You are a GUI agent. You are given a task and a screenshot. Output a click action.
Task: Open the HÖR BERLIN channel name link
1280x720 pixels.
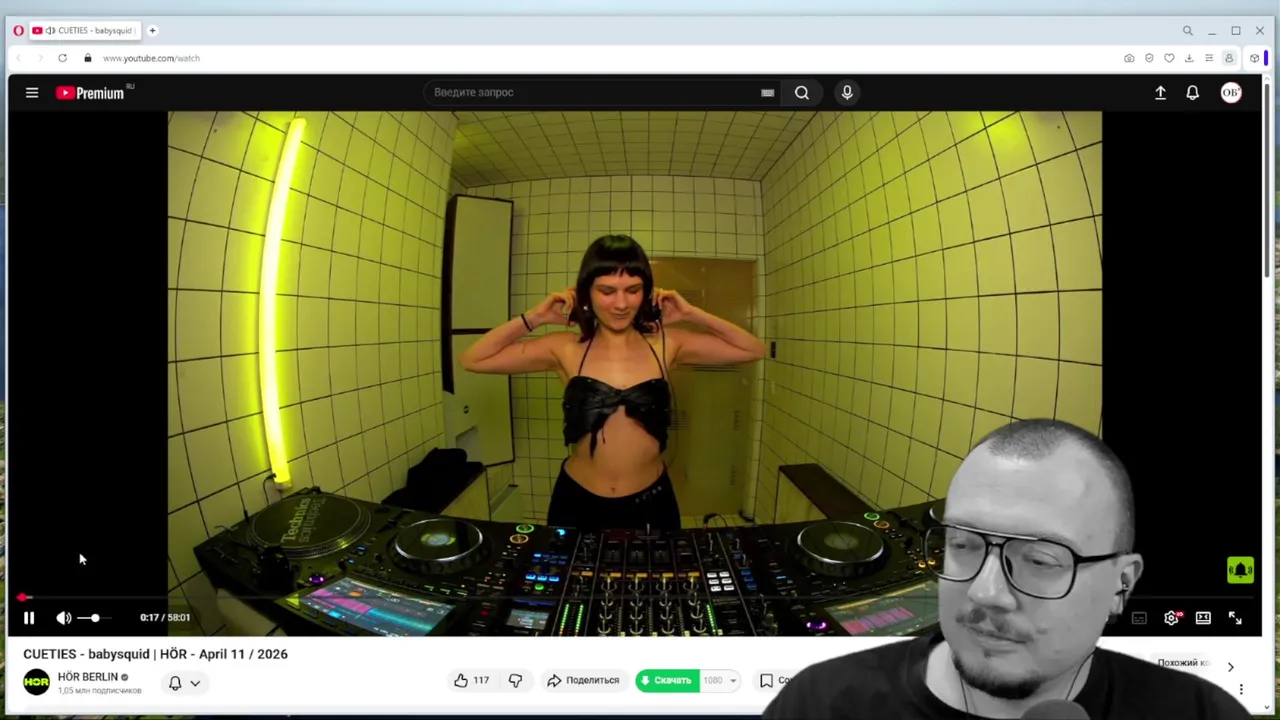click(88, 677)
